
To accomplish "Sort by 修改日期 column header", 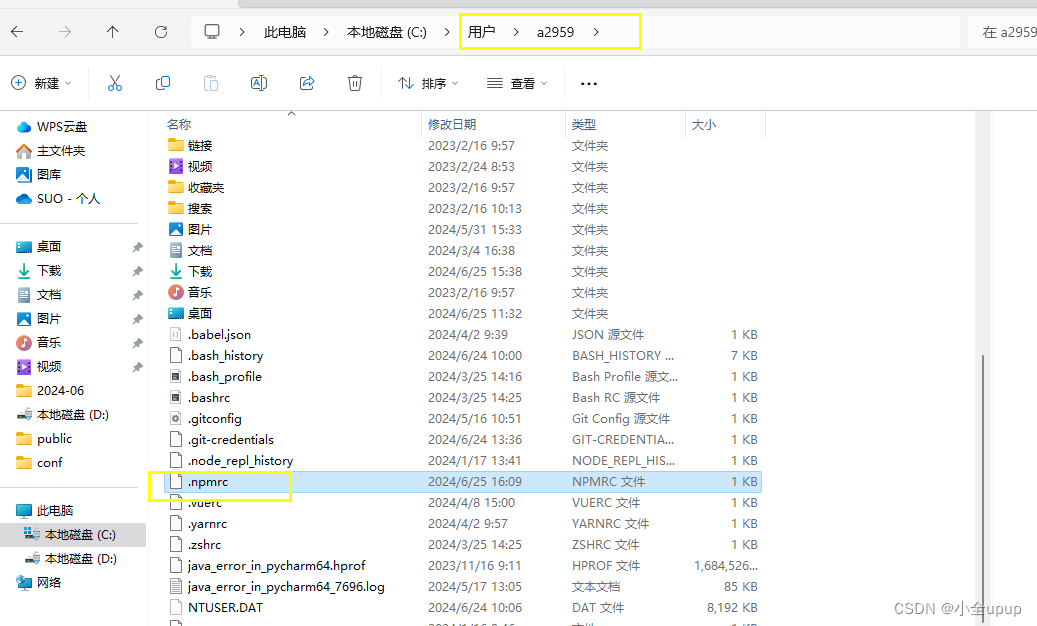I will pos(452,124).
